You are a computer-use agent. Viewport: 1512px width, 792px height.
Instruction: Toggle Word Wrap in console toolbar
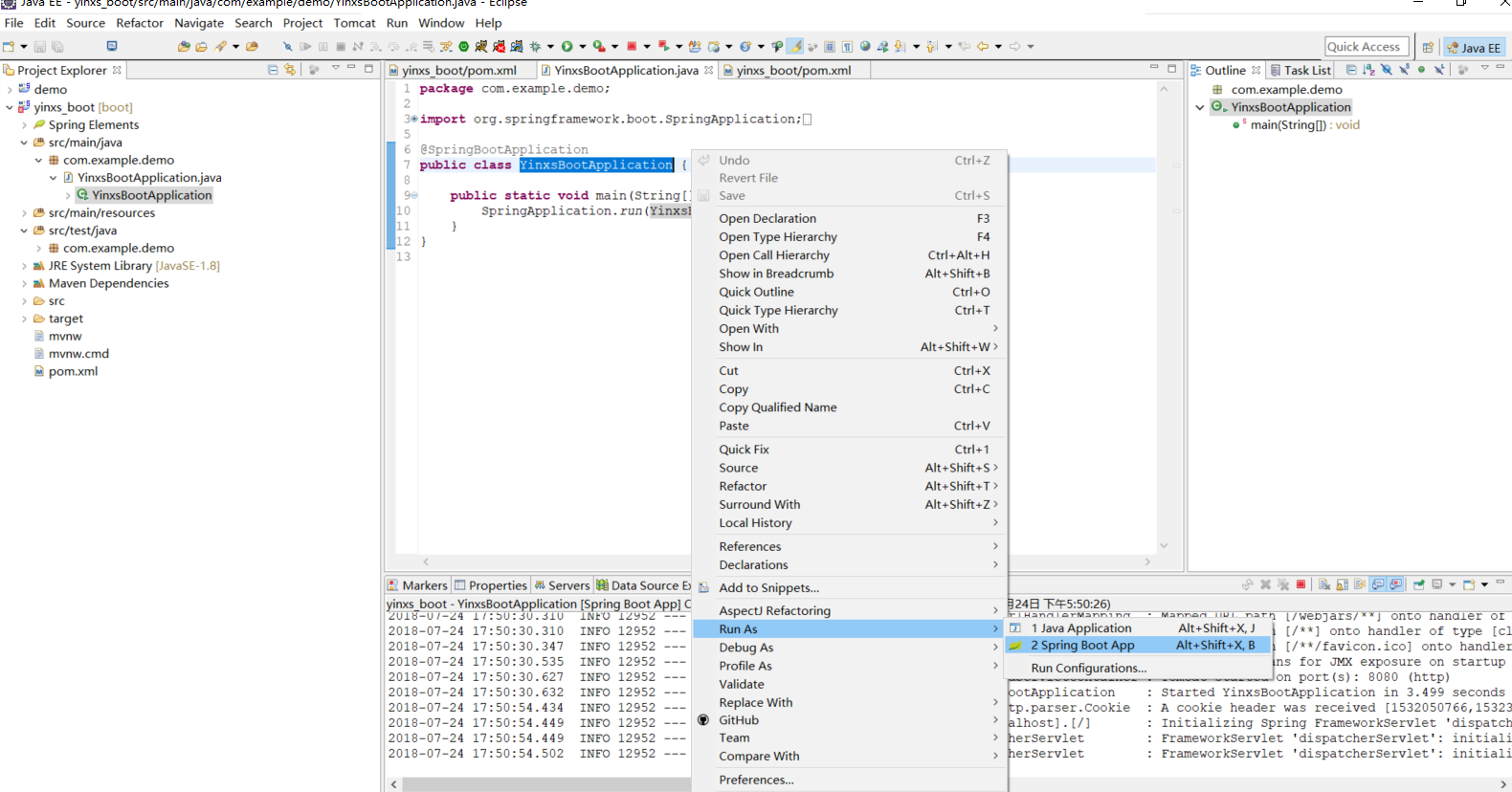click(1360, 584)
